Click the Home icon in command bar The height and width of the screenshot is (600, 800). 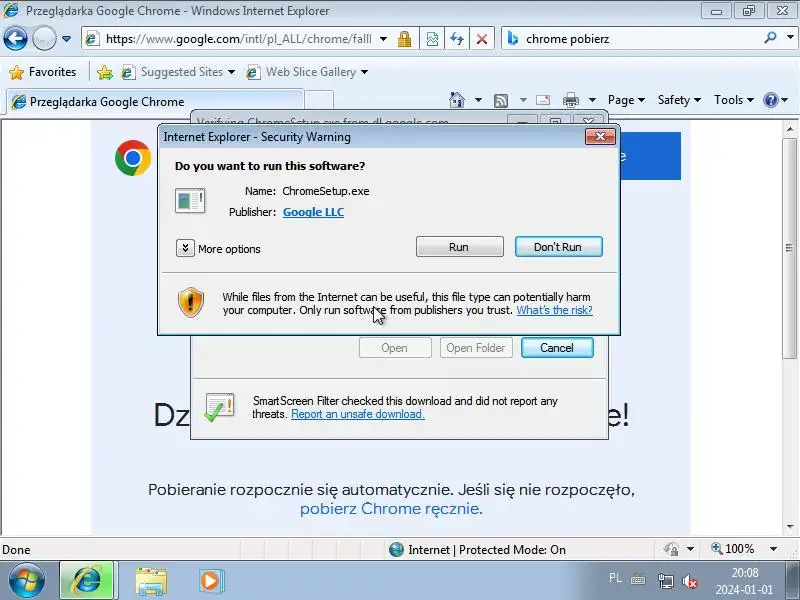click(x=457, y=99)
